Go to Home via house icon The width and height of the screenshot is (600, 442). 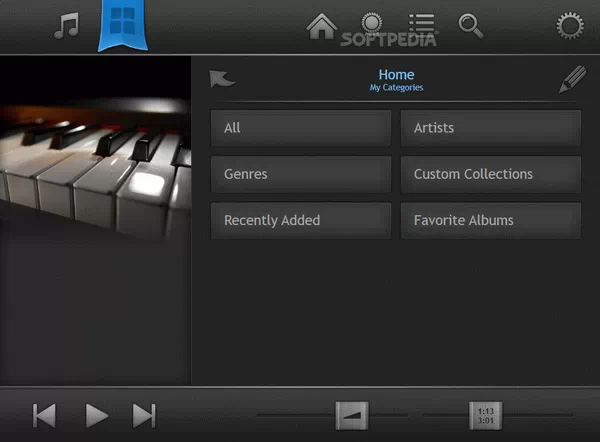[321, 26]
